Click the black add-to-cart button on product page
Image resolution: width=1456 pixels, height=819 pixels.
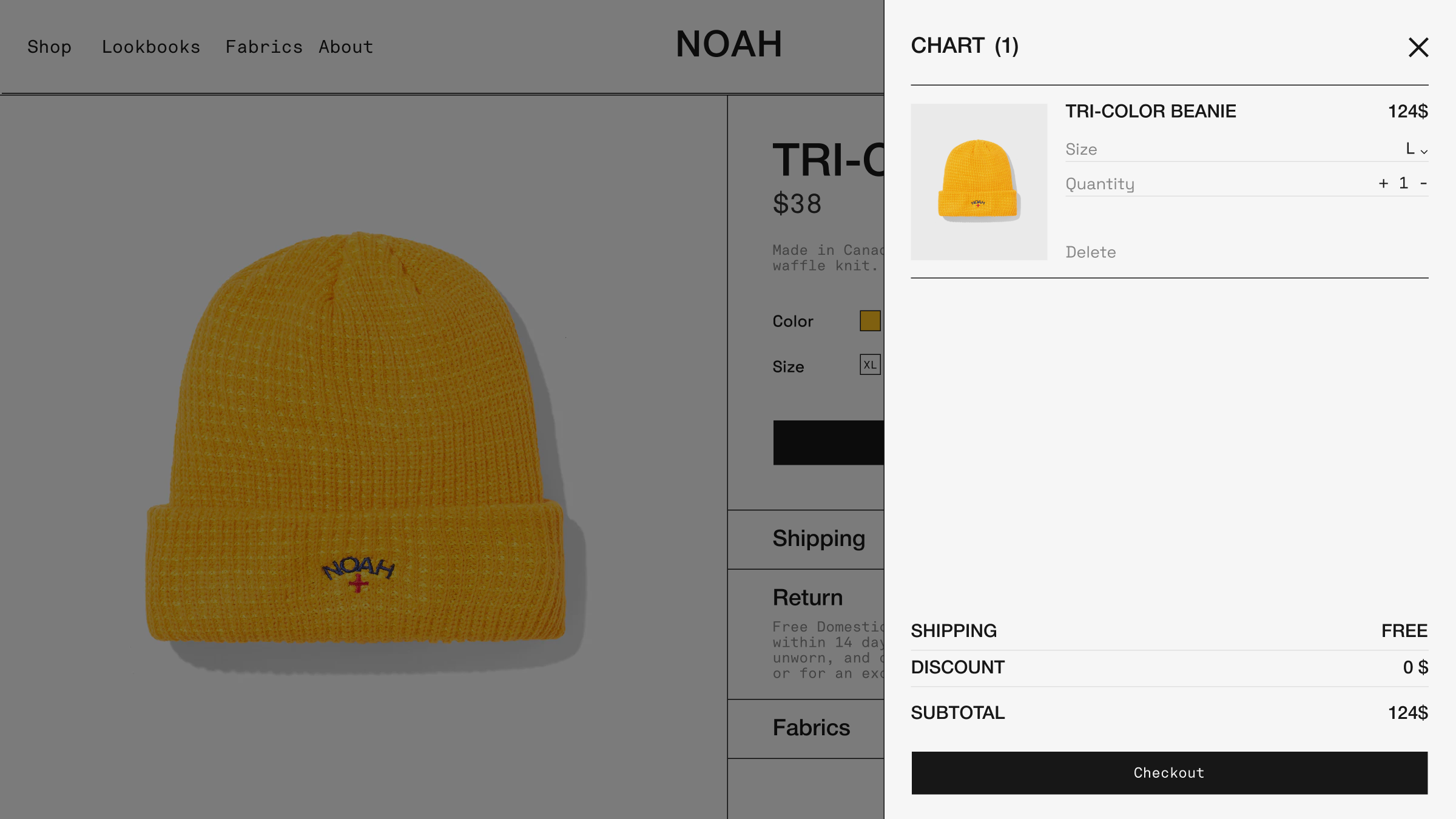[x=828, y=443]
